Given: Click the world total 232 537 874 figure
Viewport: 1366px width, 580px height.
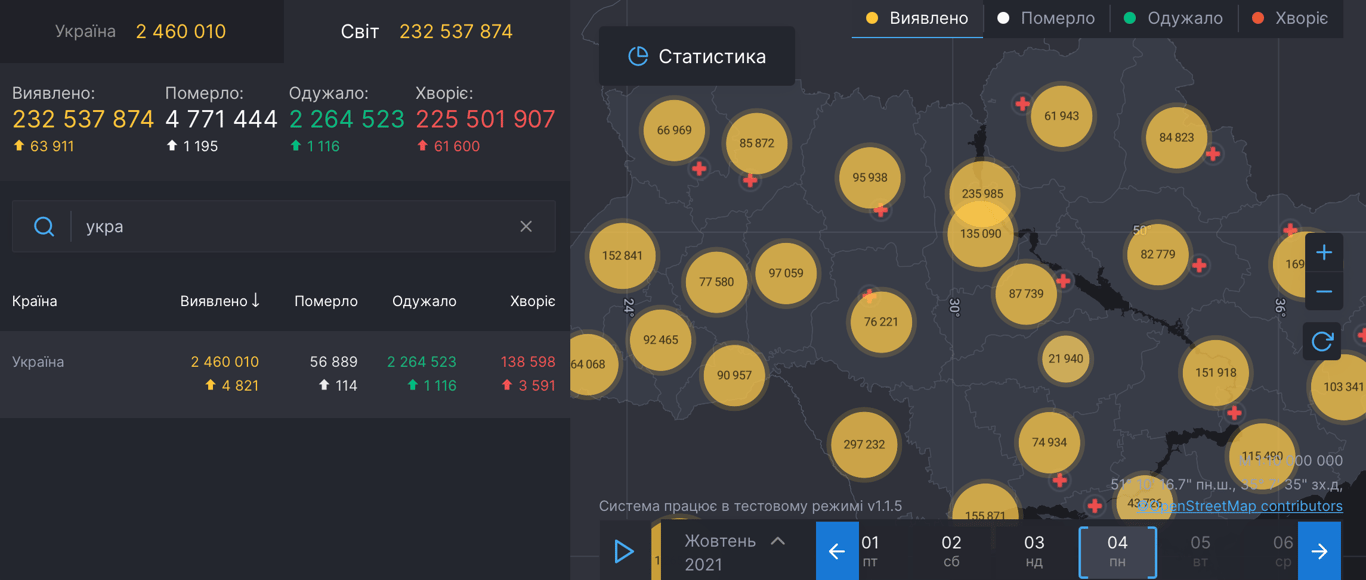Looking at the screenshot, I should coord(456,31).
